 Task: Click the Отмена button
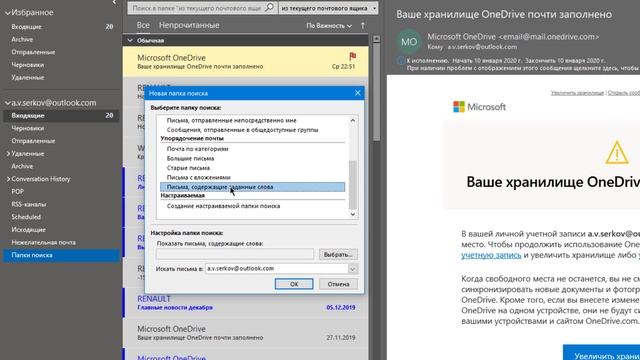(x=338, y=284)
